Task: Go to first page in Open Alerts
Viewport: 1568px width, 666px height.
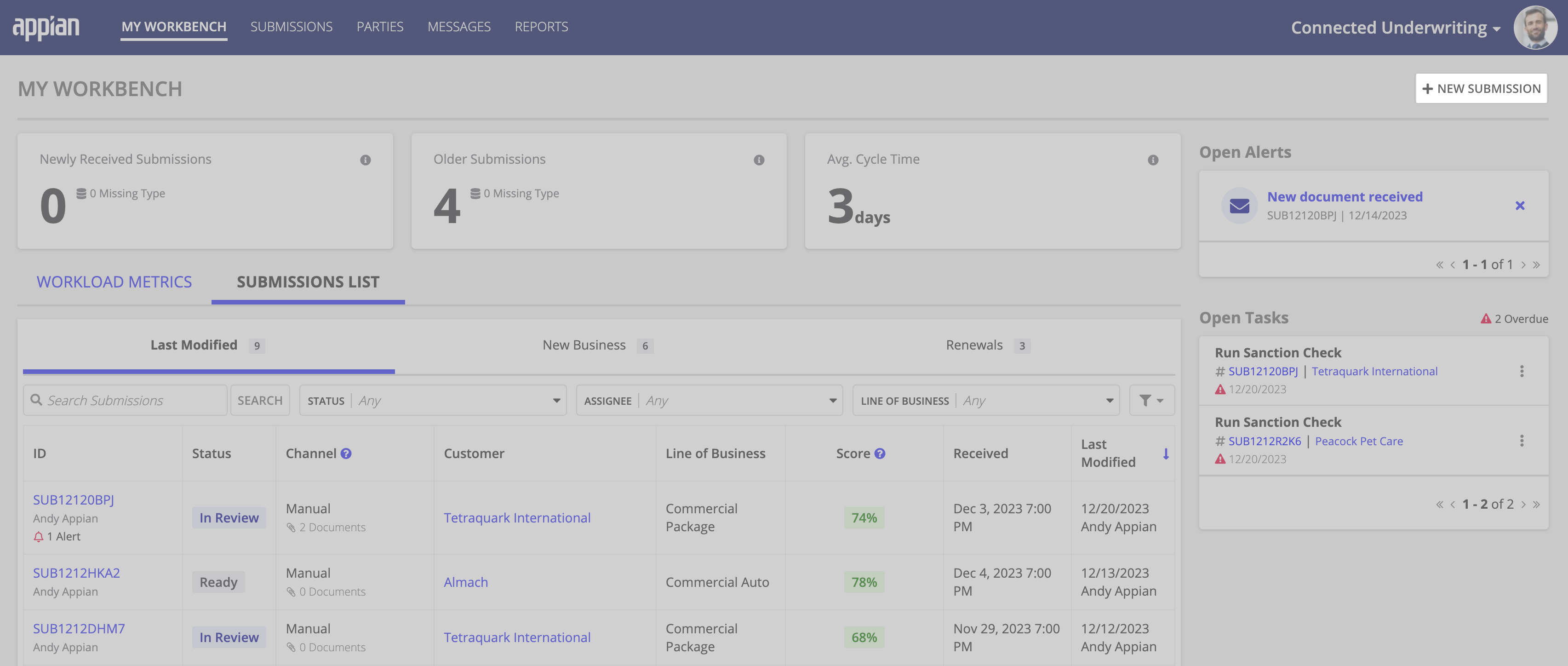Action: click(x=1440, y=265)
